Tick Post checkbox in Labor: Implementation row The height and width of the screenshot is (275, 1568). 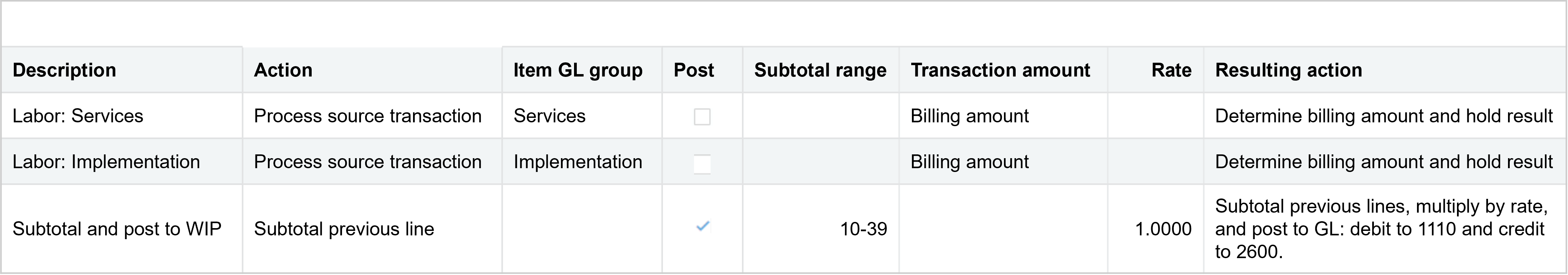coord(702,162)
